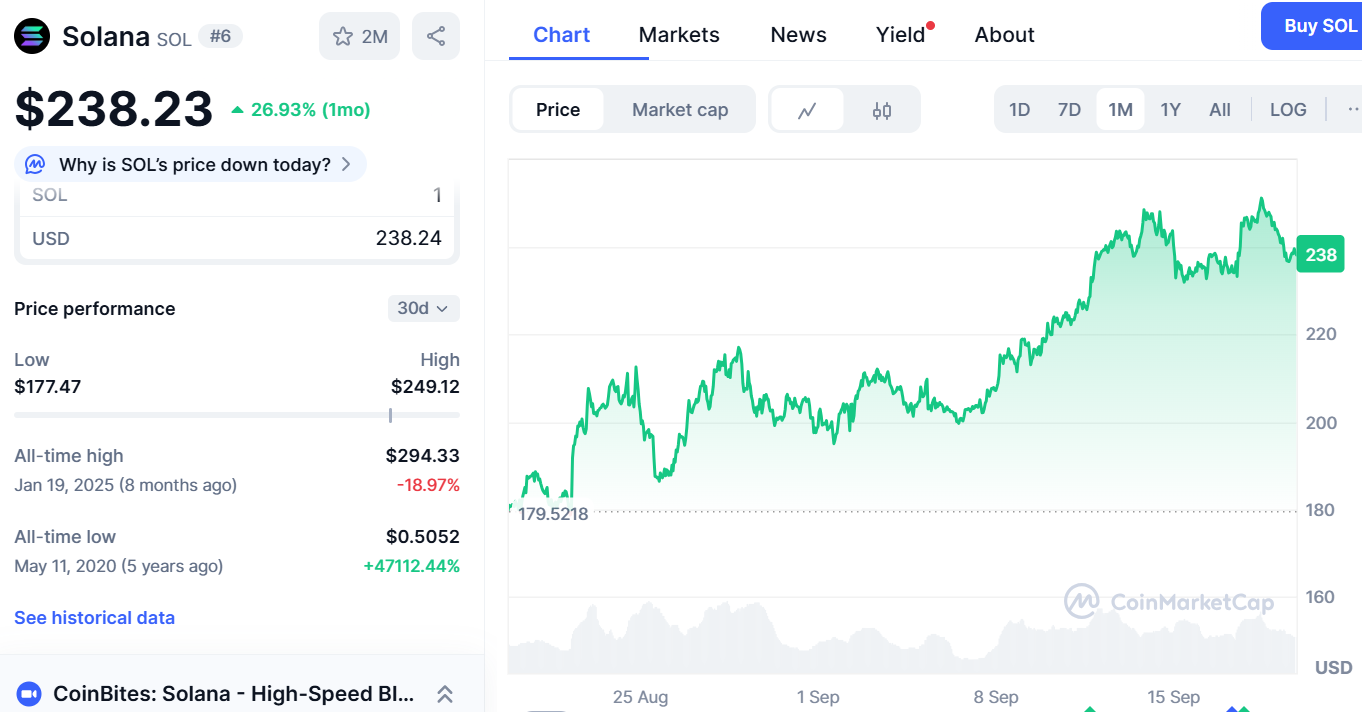
Task: Open the more chart options ellipsis
Action: pyautogui.click(x=1352, y=109)
